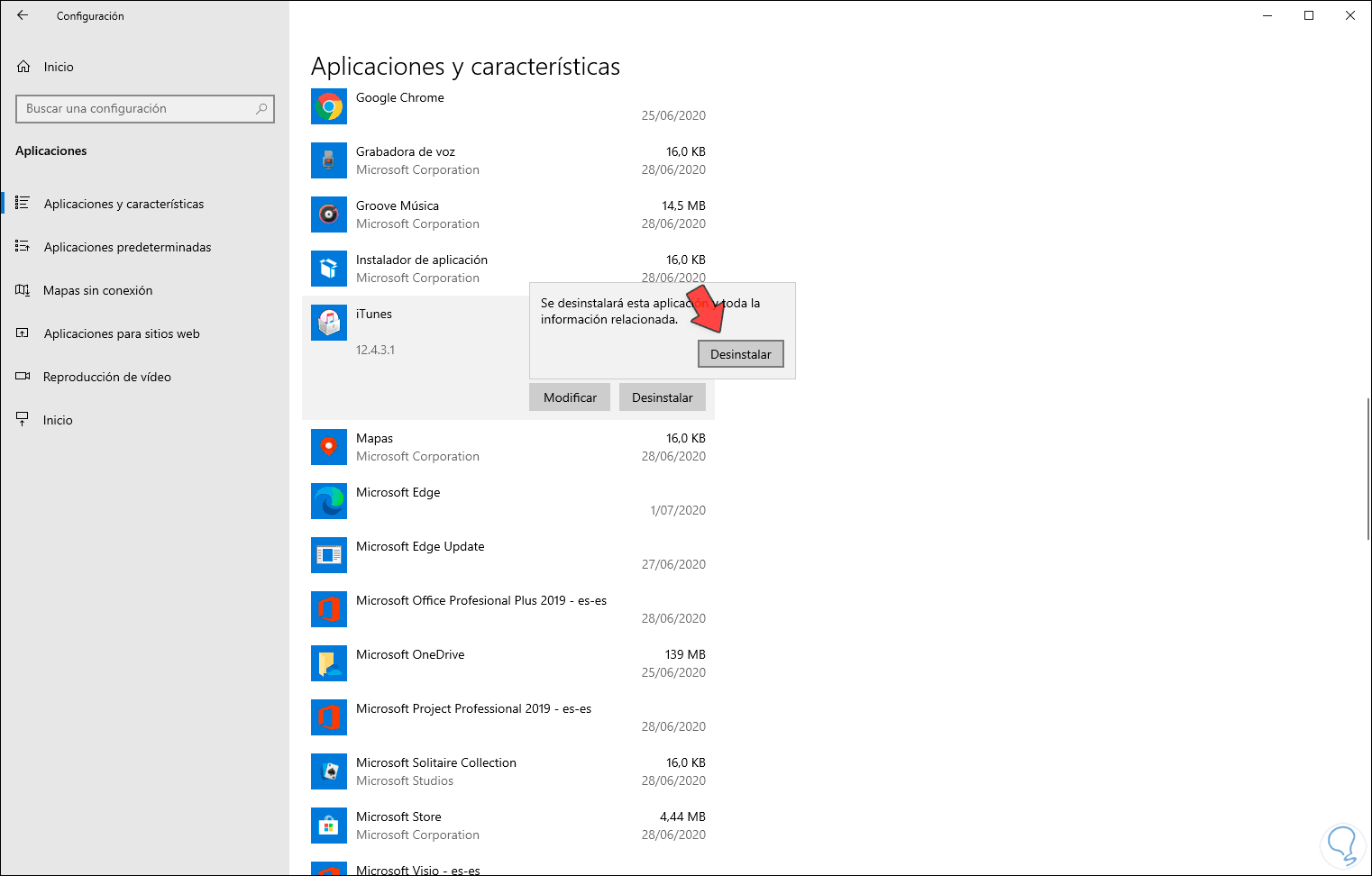Click the Microsoft Edge Update icon
This screenshot has width=1372, height=876.
click(x=329, y=555)
